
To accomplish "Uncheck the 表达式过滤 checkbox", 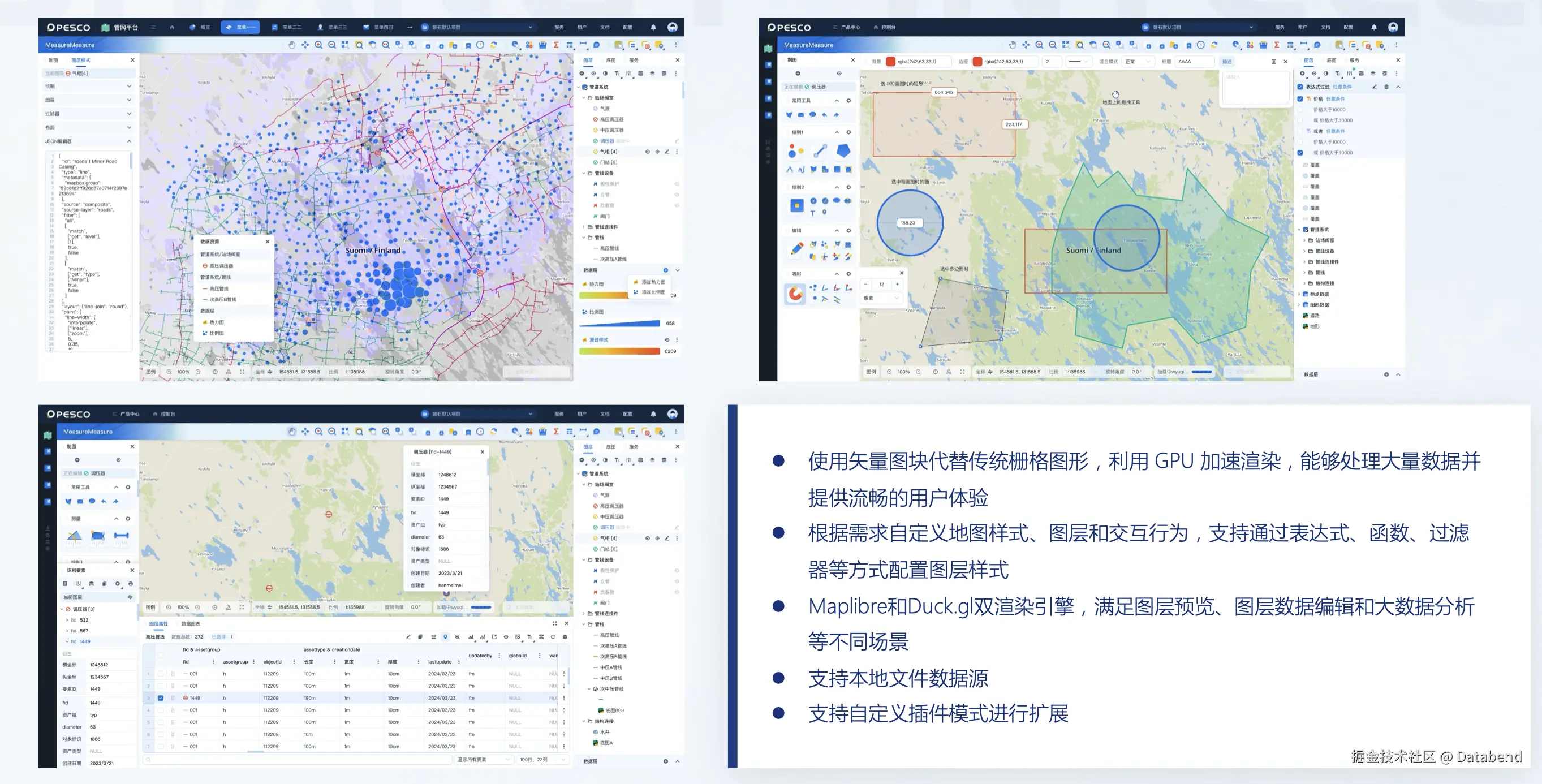I will [x=1300, y=87].
